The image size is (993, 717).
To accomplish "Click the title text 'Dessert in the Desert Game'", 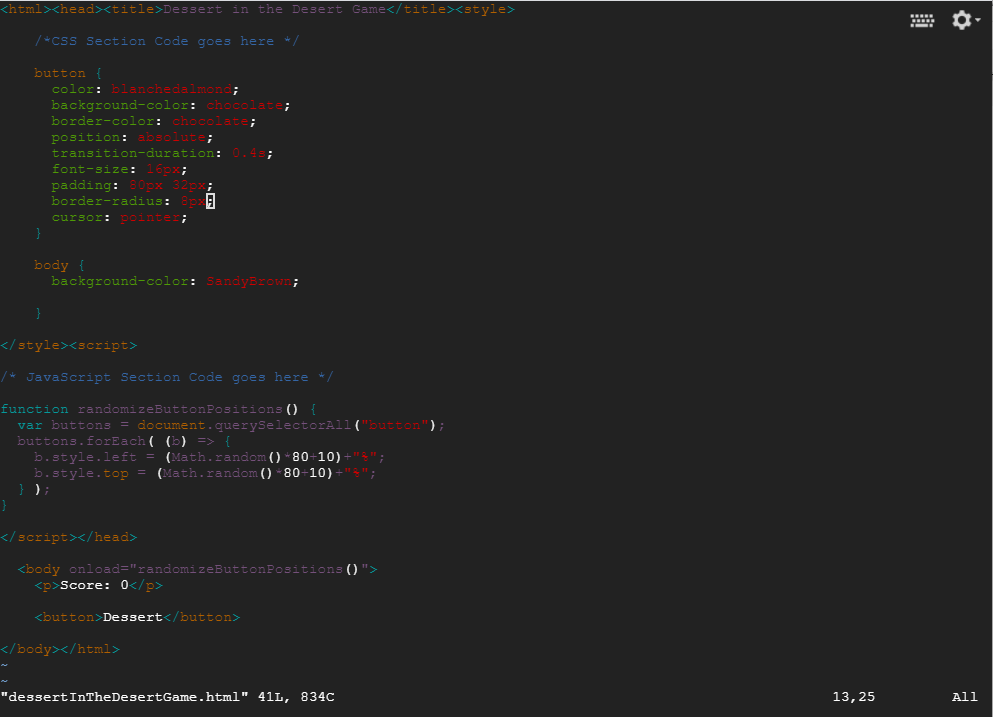I will [x=274, y=10].
